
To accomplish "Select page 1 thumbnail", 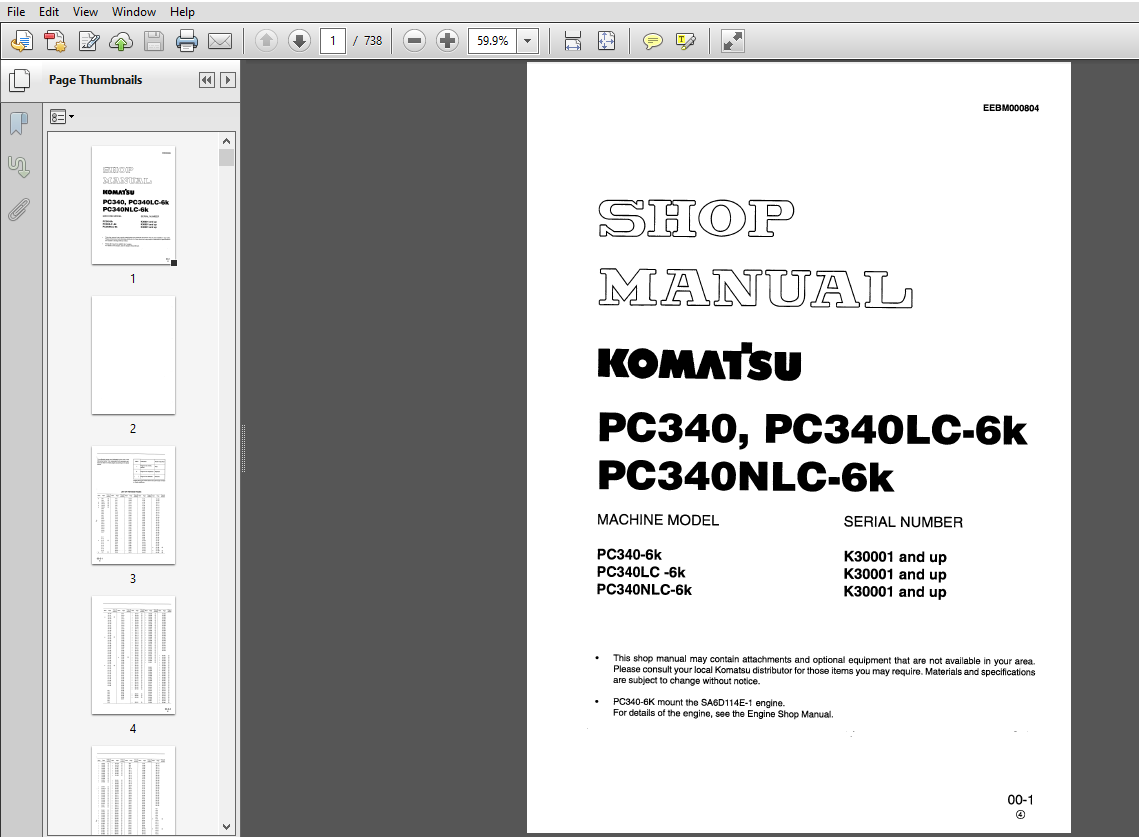I will [x=134, y=205].
